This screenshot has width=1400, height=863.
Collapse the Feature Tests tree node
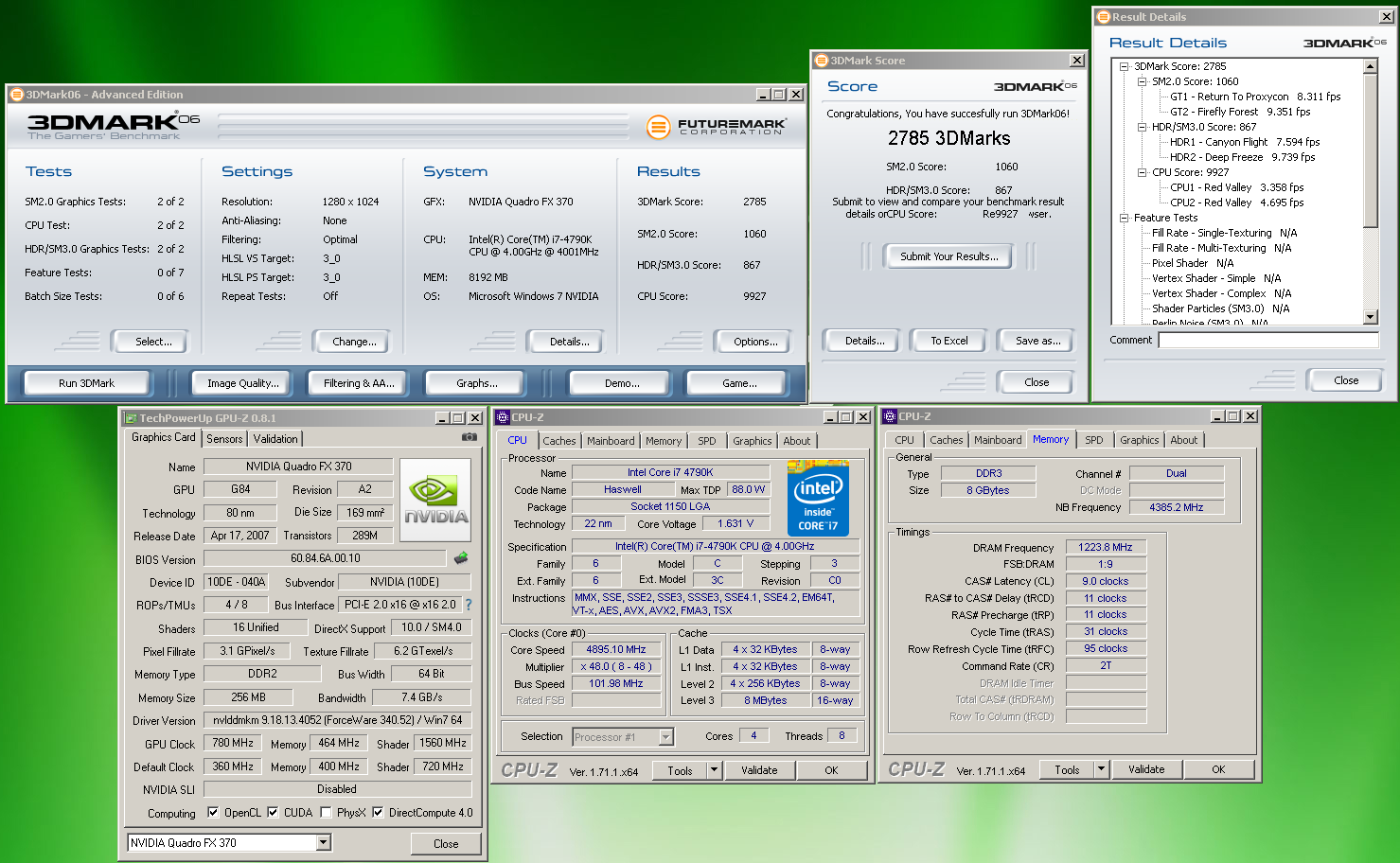click(x=1125, y=218)
